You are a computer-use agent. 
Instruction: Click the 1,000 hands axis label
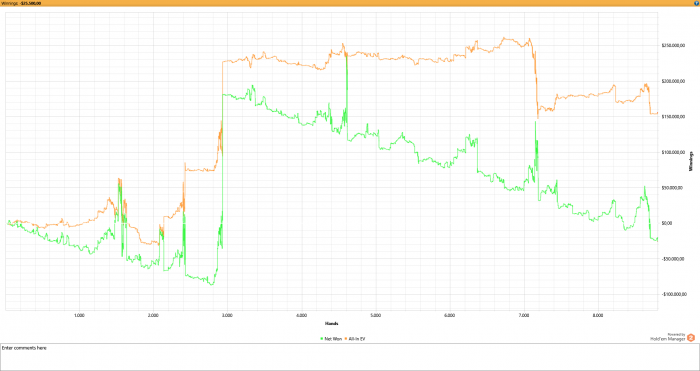click(x=79, y=315)
